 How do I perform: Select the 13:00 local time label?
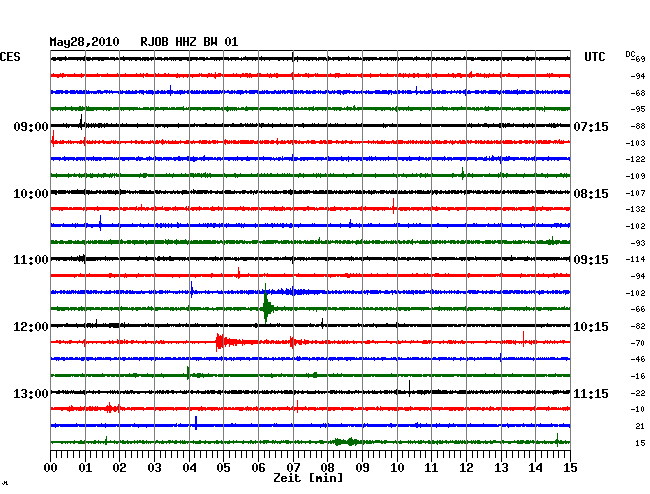31,393
